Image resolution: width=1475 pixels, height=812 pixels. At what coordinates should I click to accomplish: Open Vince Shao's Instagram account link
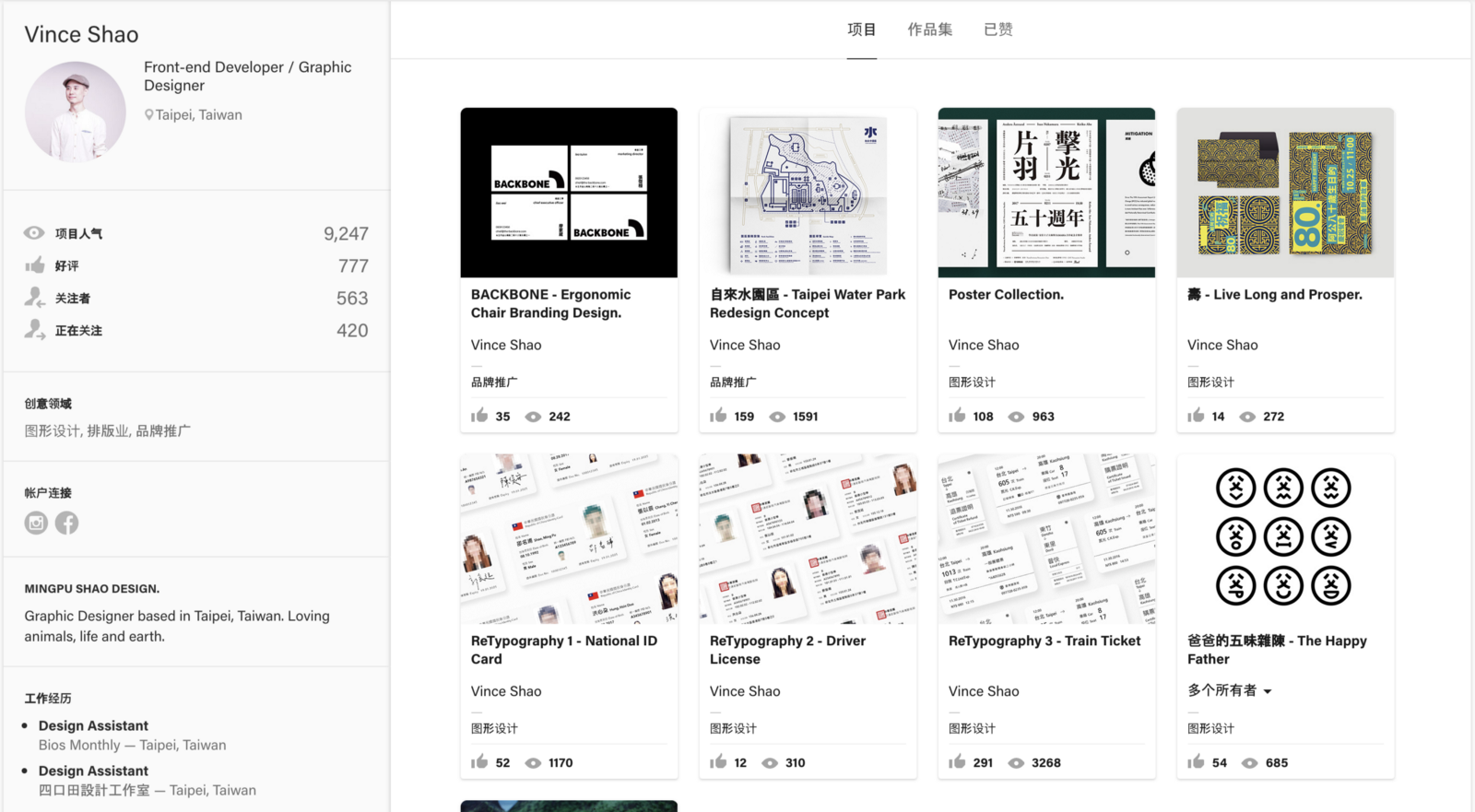click(36, 523)
